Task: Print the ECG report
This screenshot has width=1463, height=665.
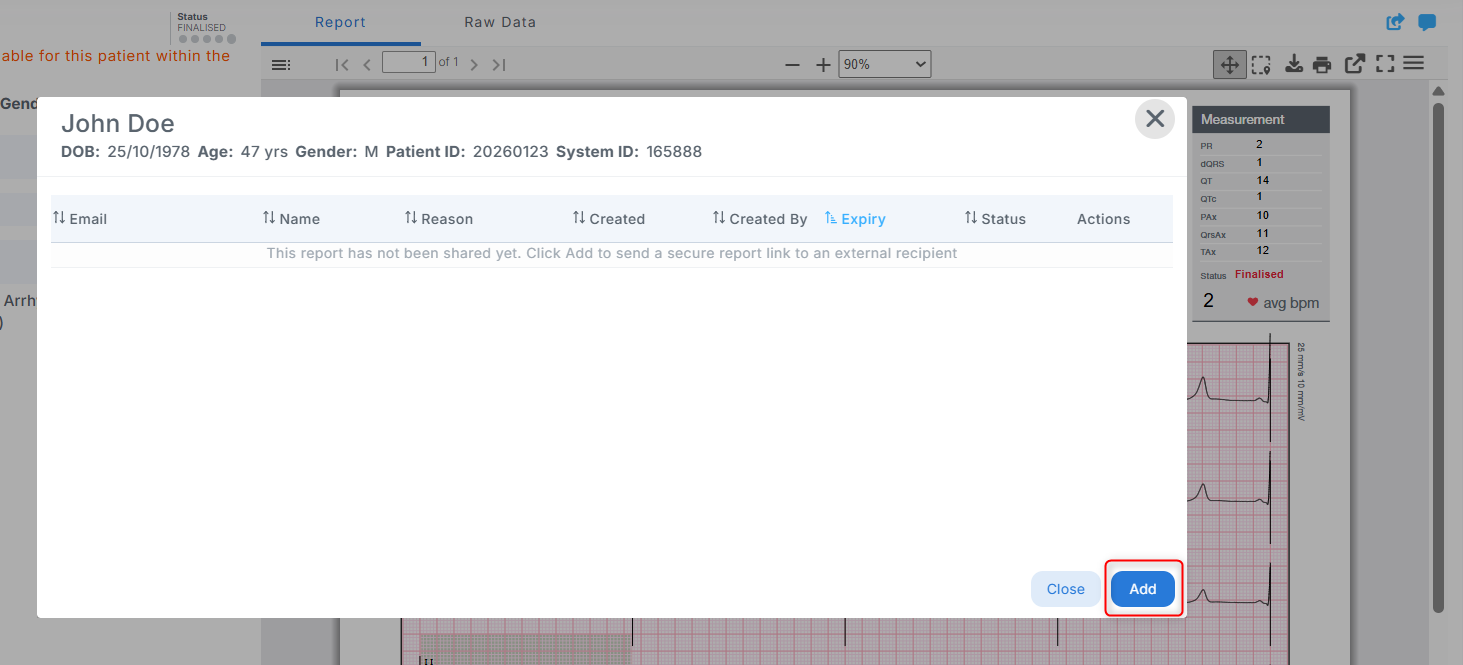Action: [x=1322, y=63]
